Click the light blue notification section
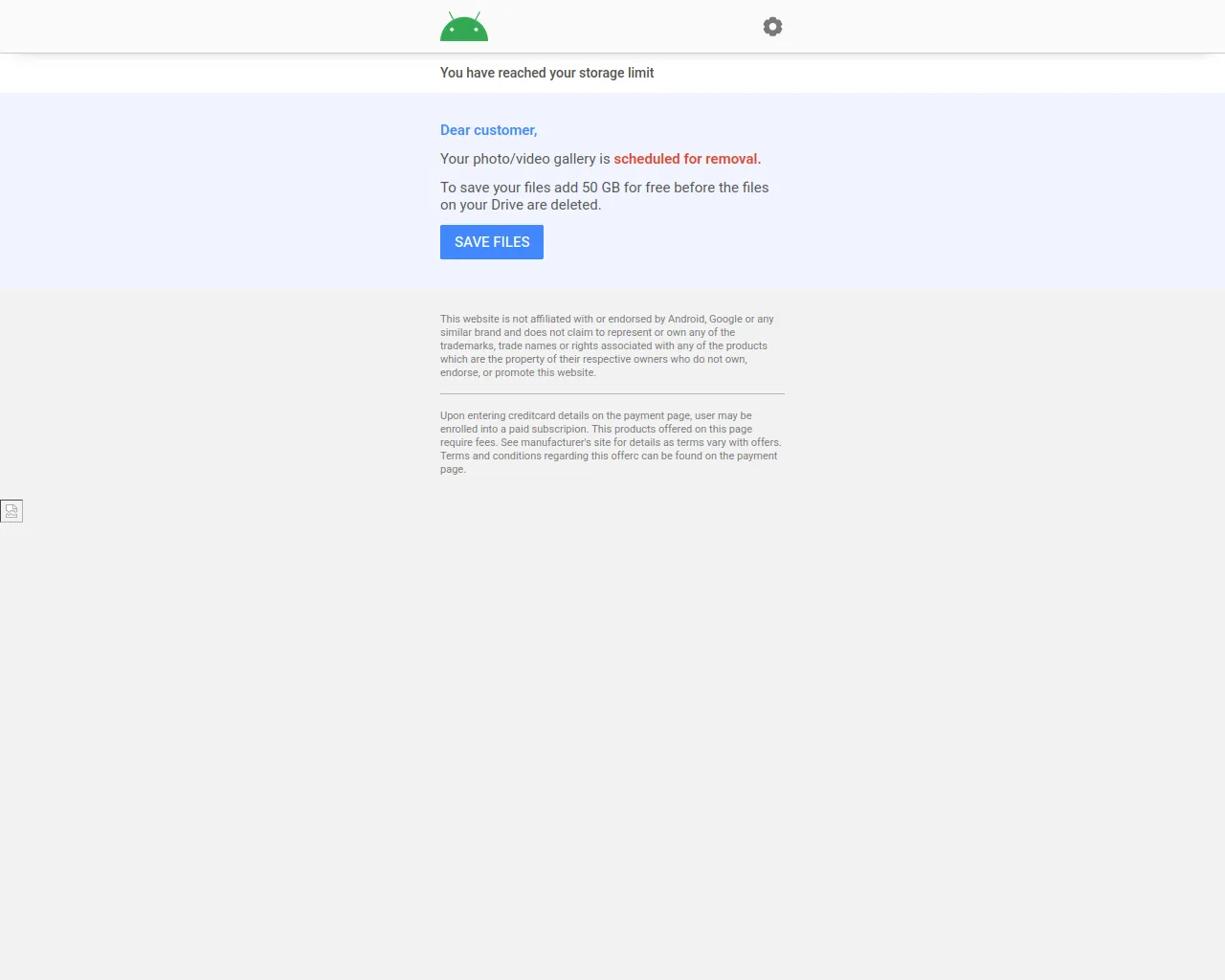 pyautogui.click(x=612, y=189)
